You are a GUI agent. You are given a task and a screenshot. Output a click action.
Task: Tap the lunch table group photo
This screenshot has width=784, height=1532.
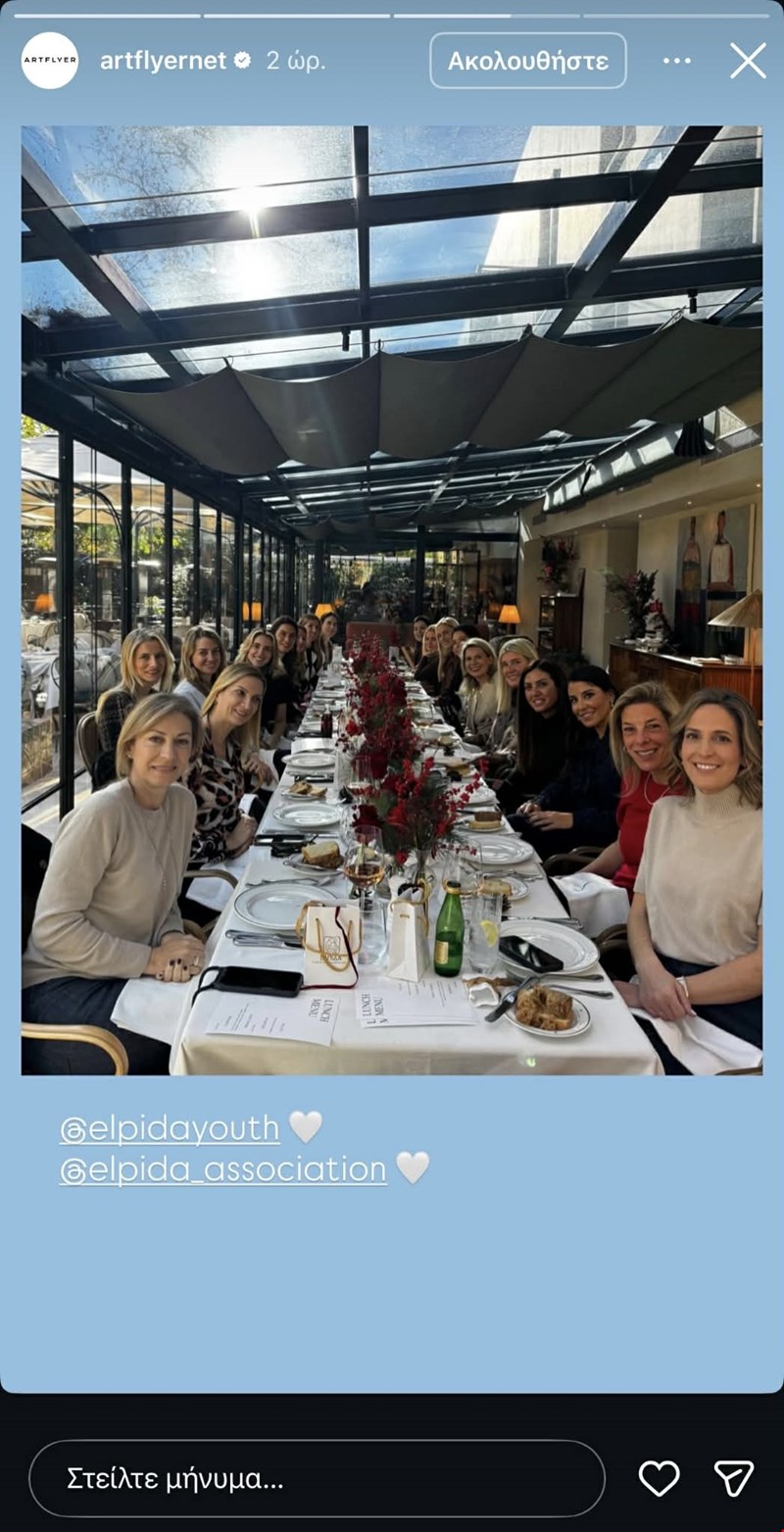point(392,600)
